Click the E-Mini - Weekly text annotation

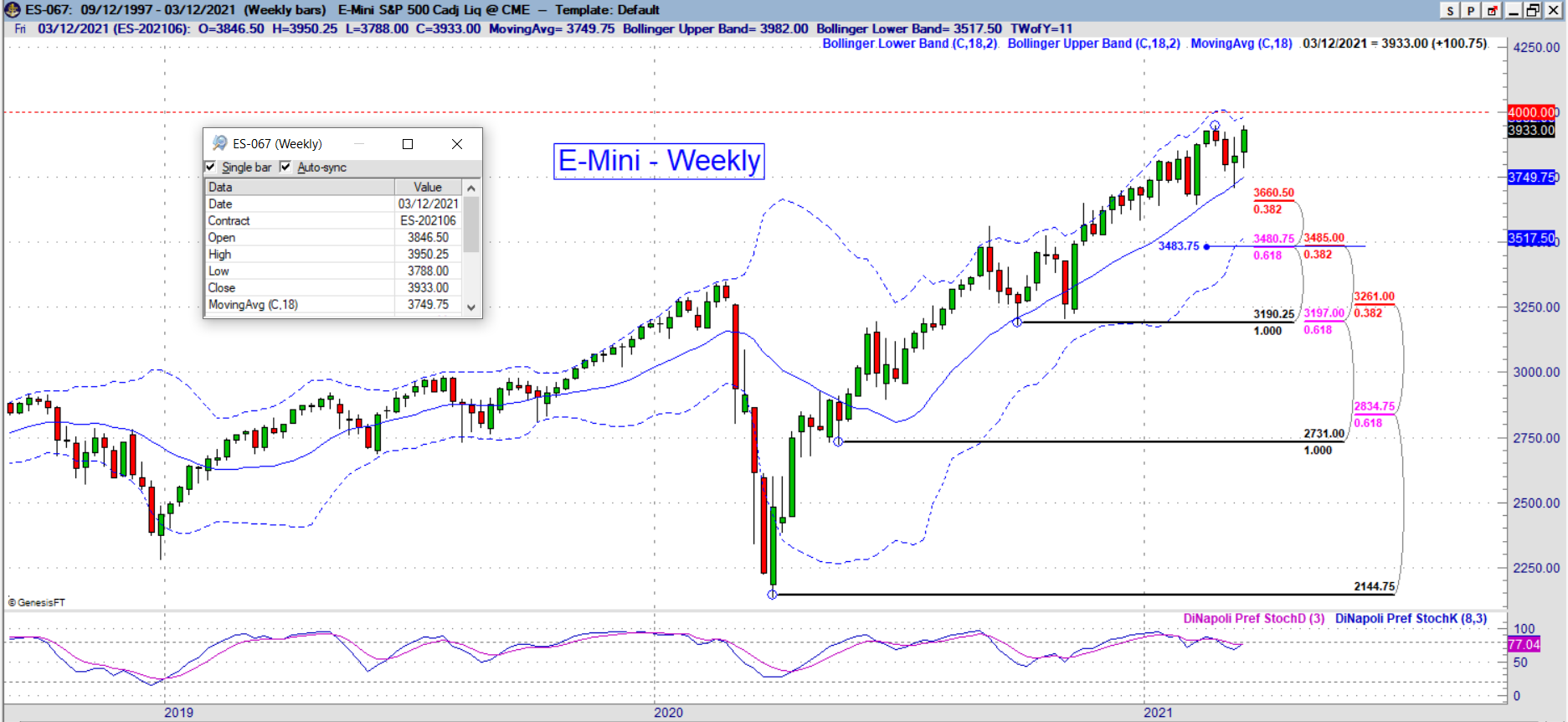(659, 160)
